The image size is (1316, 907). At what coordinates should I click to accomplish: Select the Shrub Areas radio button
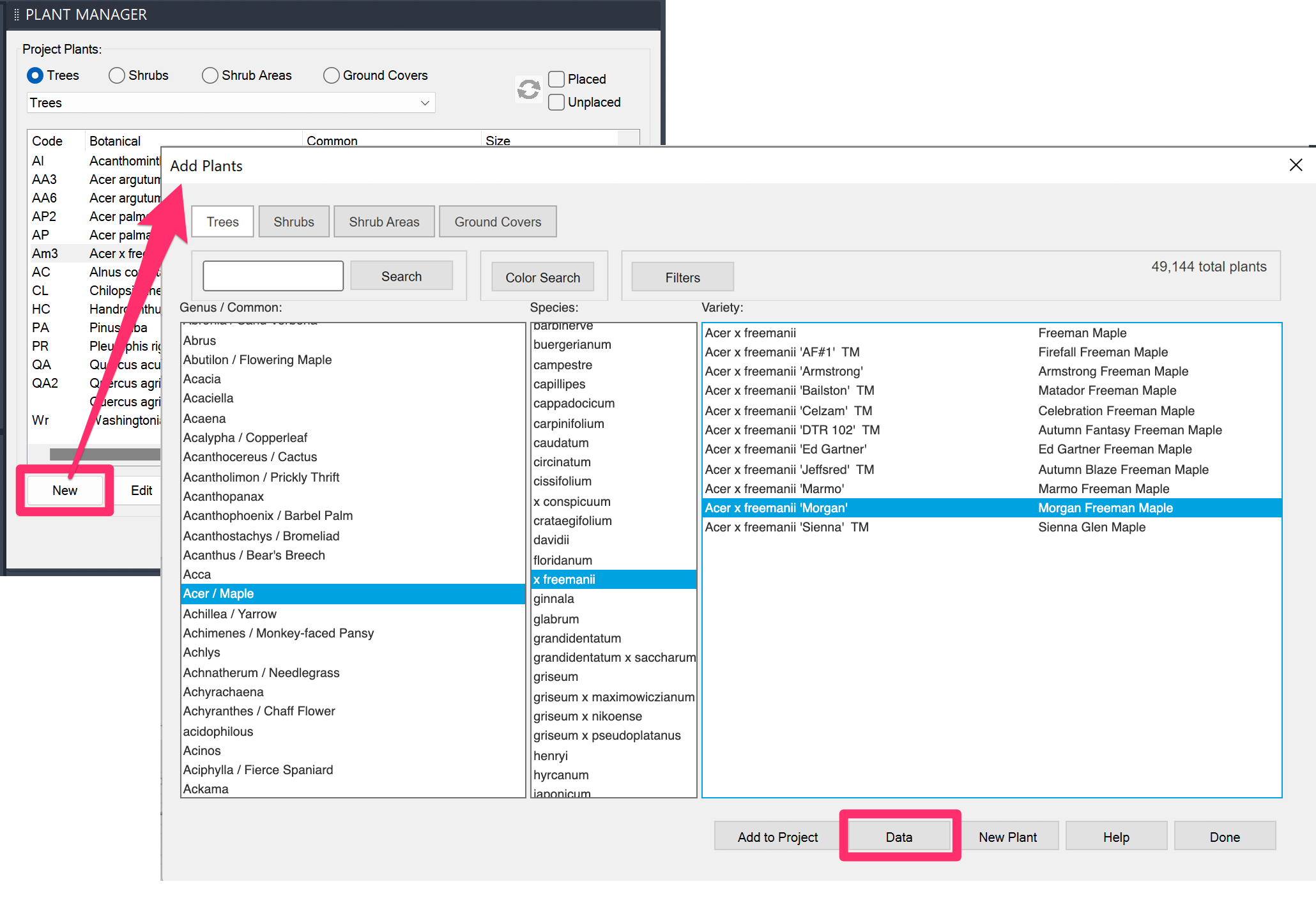(210, 75)
